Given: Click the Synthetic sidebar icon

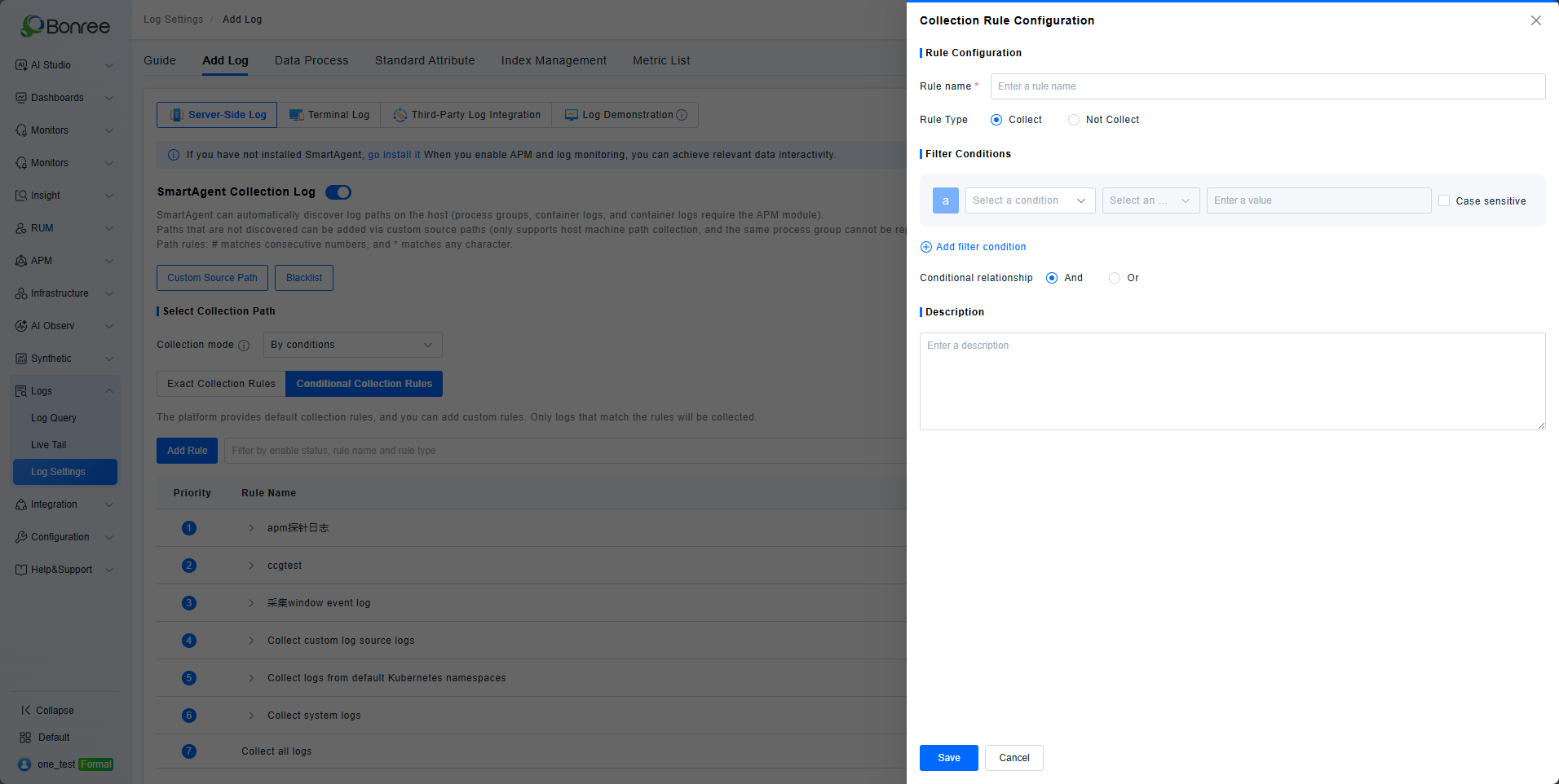Looking at the screenshot, I should click(21, 359).
